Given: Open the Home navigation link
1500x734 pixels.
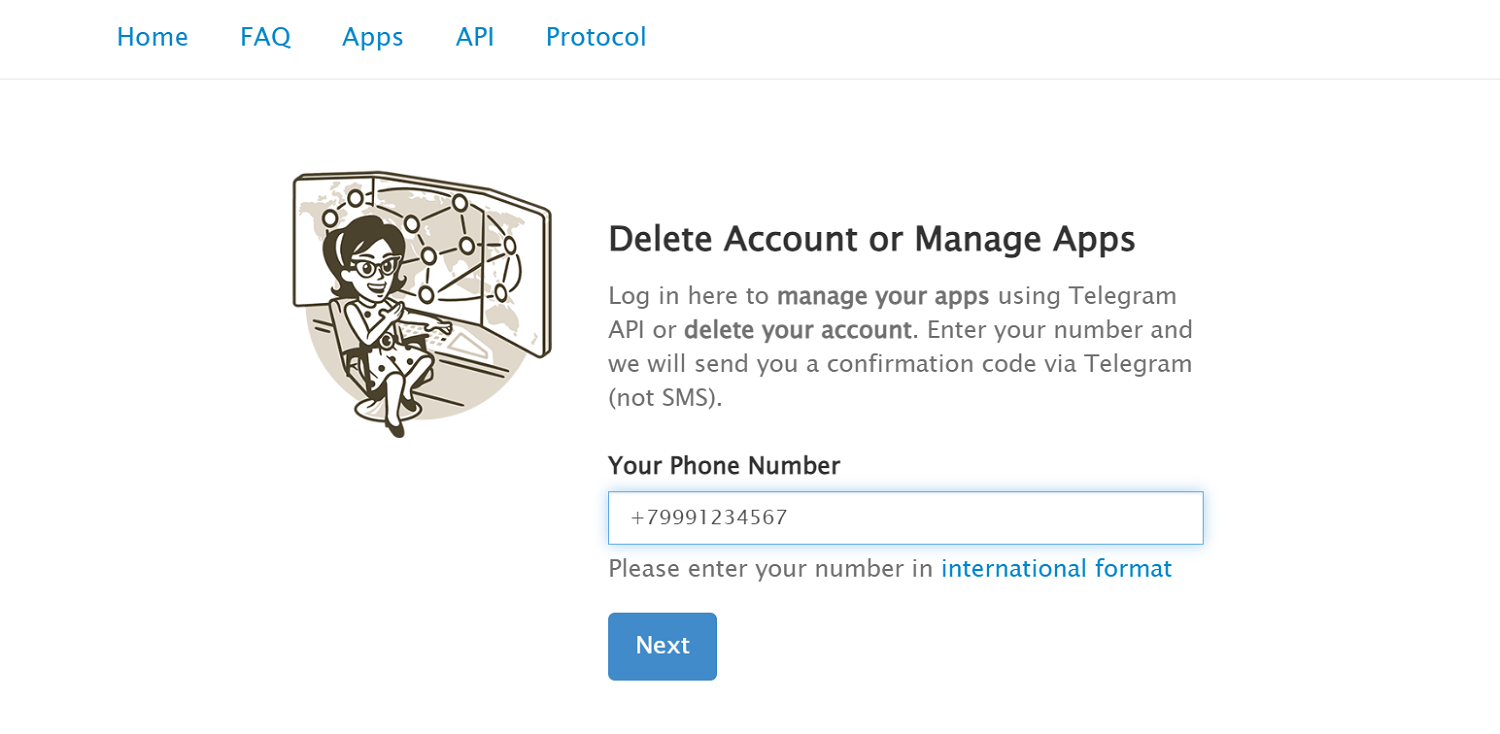Looking at the screenshot, I should tap(152, 37).
